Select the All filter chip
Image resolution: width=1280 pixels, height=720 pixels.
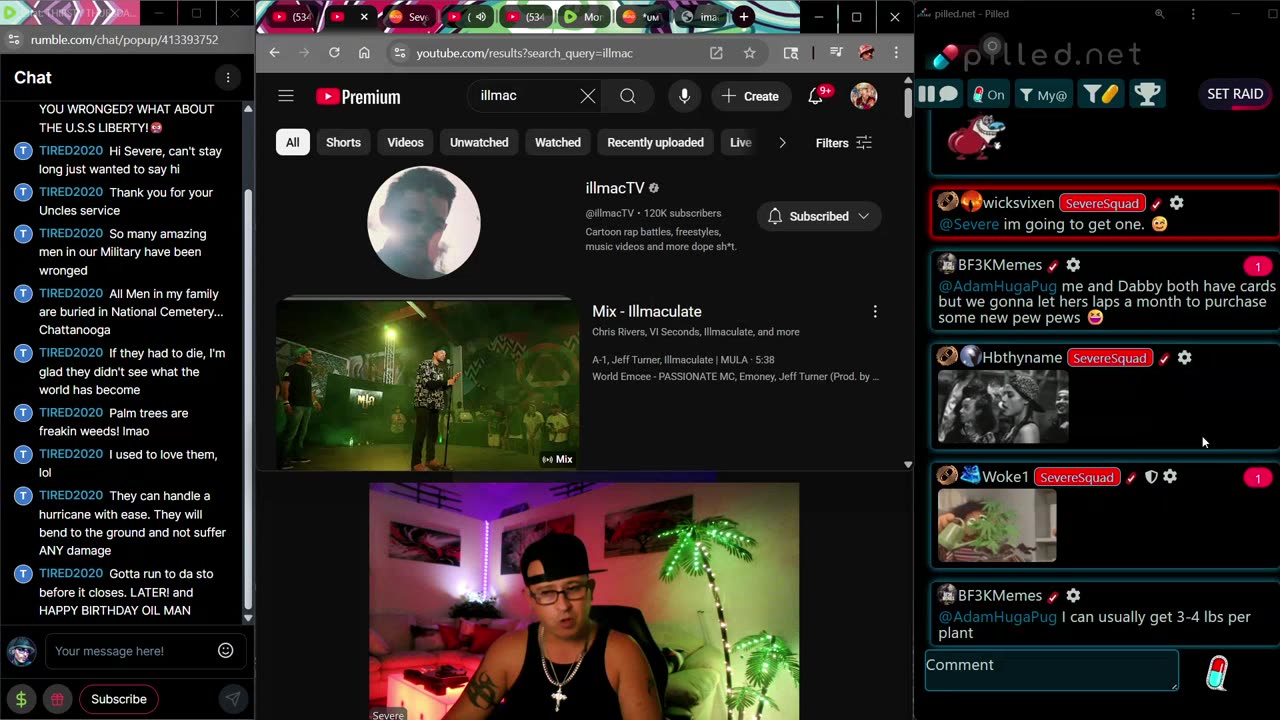click(292, 142)
